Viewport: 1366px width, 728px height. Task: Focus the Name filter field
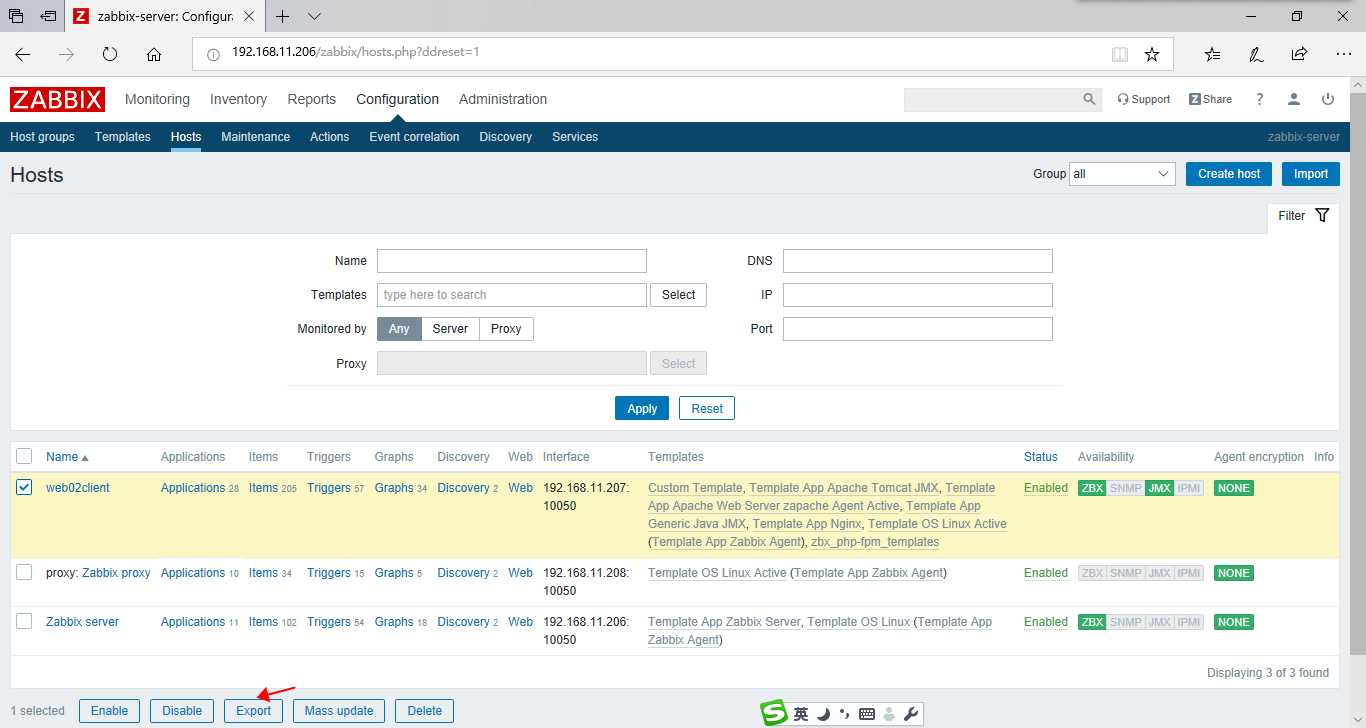coord(512,261)
